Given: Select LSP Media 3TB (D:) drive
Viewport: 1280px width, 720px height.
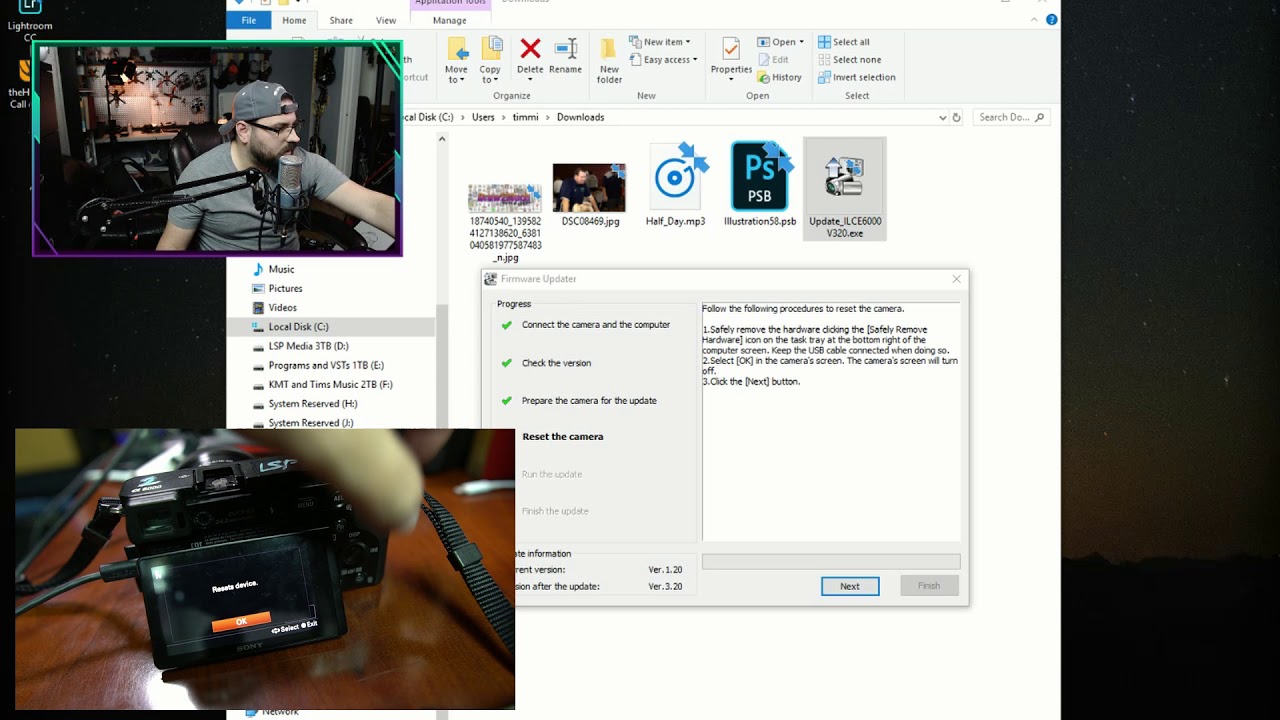Looking at the screenshot, I should point(308,346).
